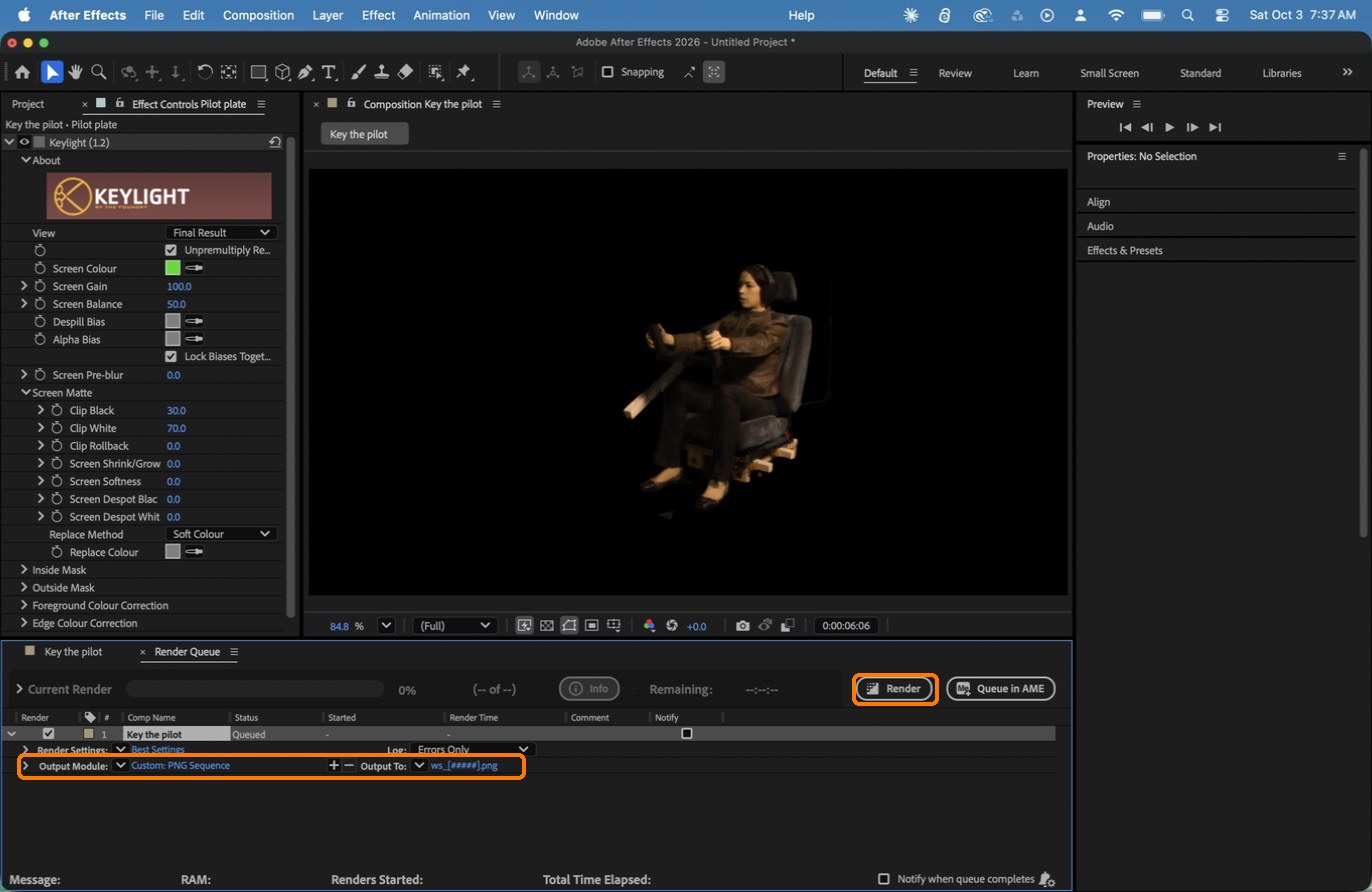Switch to the Key the pilot timeline tab

point(73,652)
